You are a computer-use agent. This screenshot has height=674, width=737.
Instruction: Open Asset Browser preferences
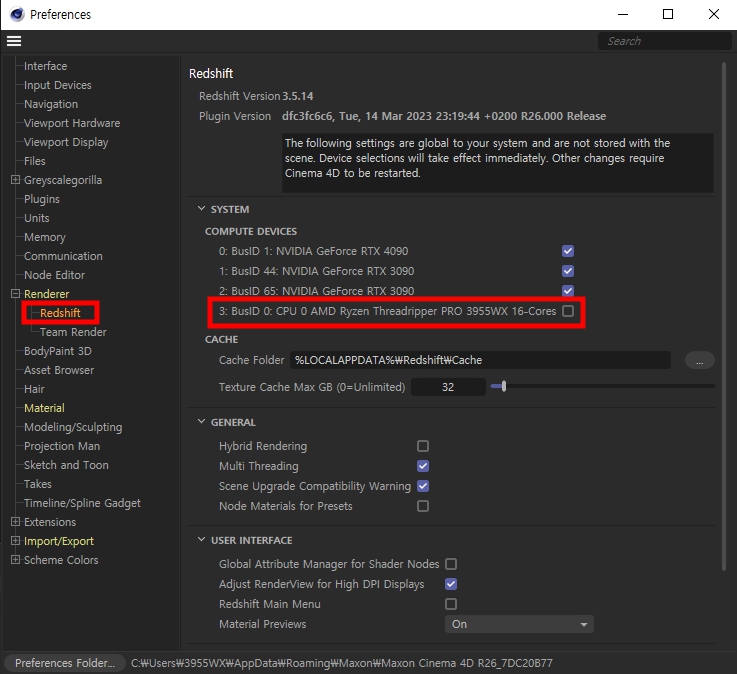pos(59,370)
